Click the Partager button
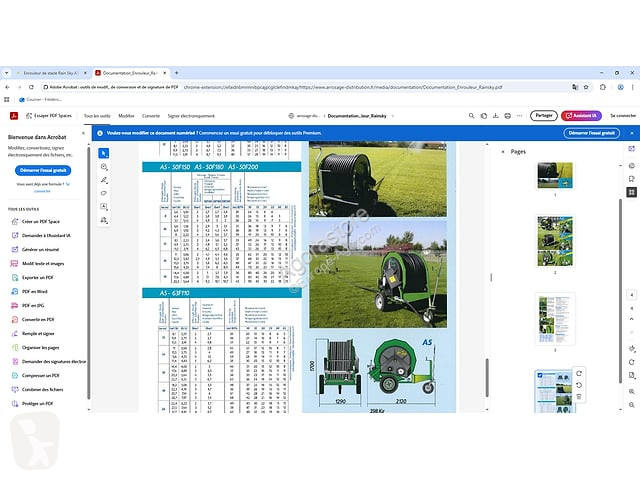The image size is (640, 480). (x=544, y=116)
